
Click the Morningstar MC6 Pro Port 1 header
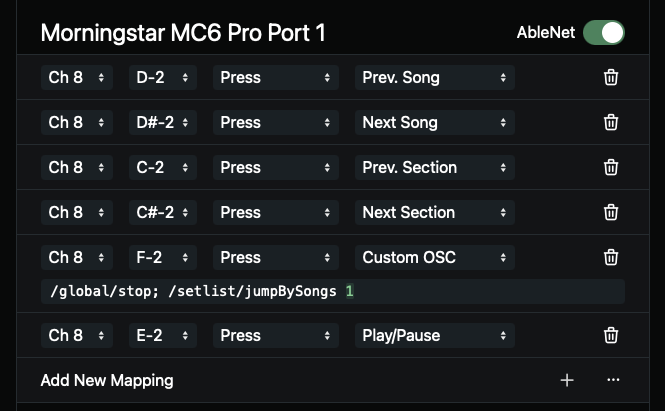[183, 32]
